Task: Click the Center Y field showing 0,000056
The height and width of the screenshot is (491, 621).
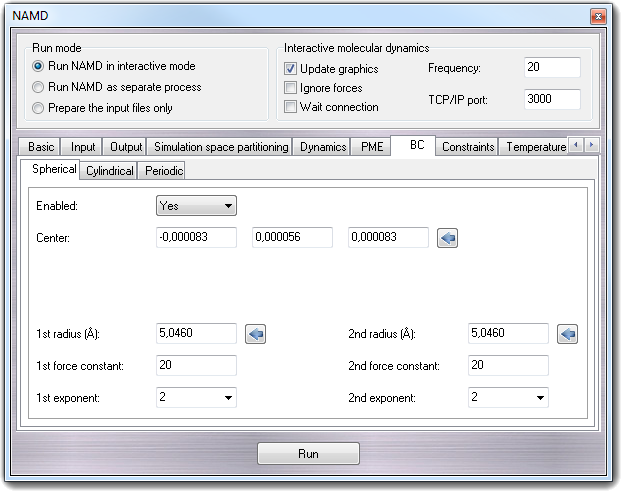Action: click(292, 237)
